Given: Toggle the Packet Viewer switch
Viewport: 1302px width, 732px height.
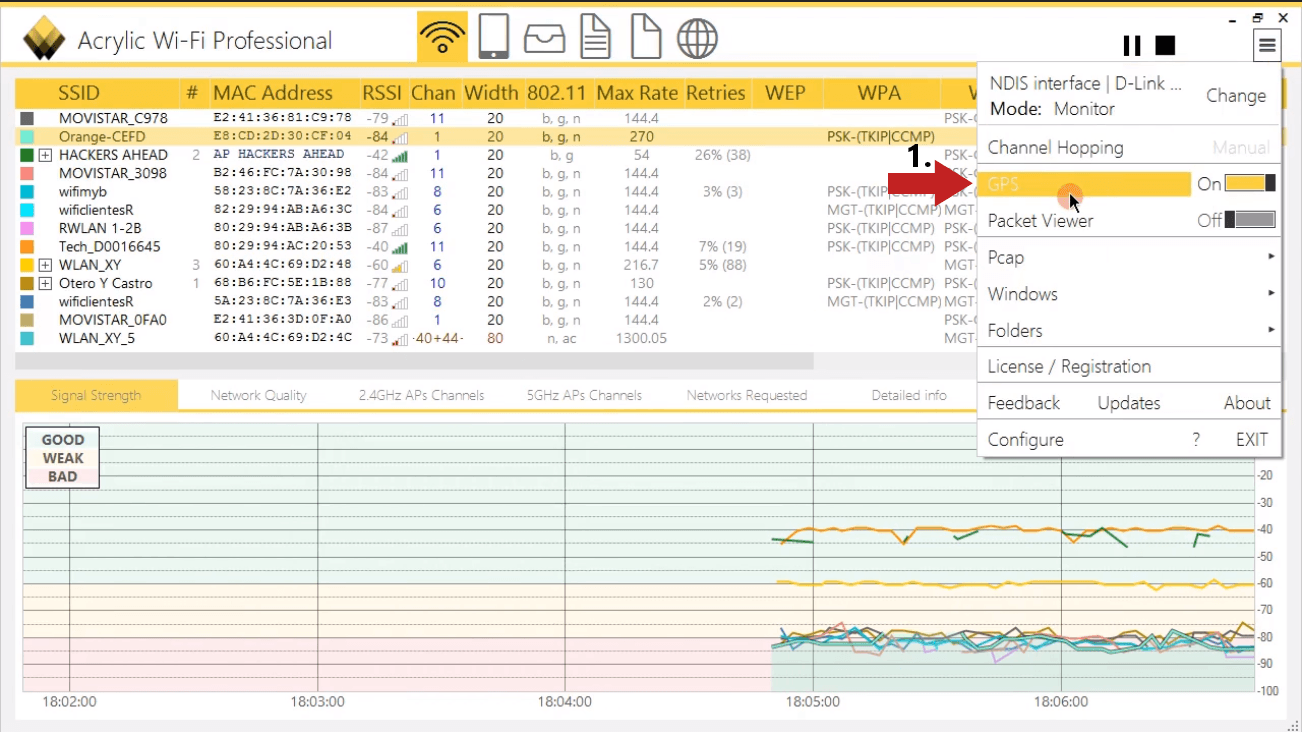Looking at the screenshot, I should 1250,220.
